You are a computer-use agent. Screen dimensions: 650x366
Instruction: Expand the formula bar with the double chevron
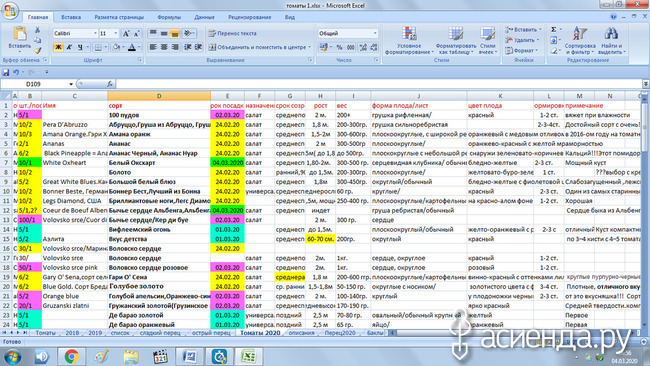[x=645, y=84]
